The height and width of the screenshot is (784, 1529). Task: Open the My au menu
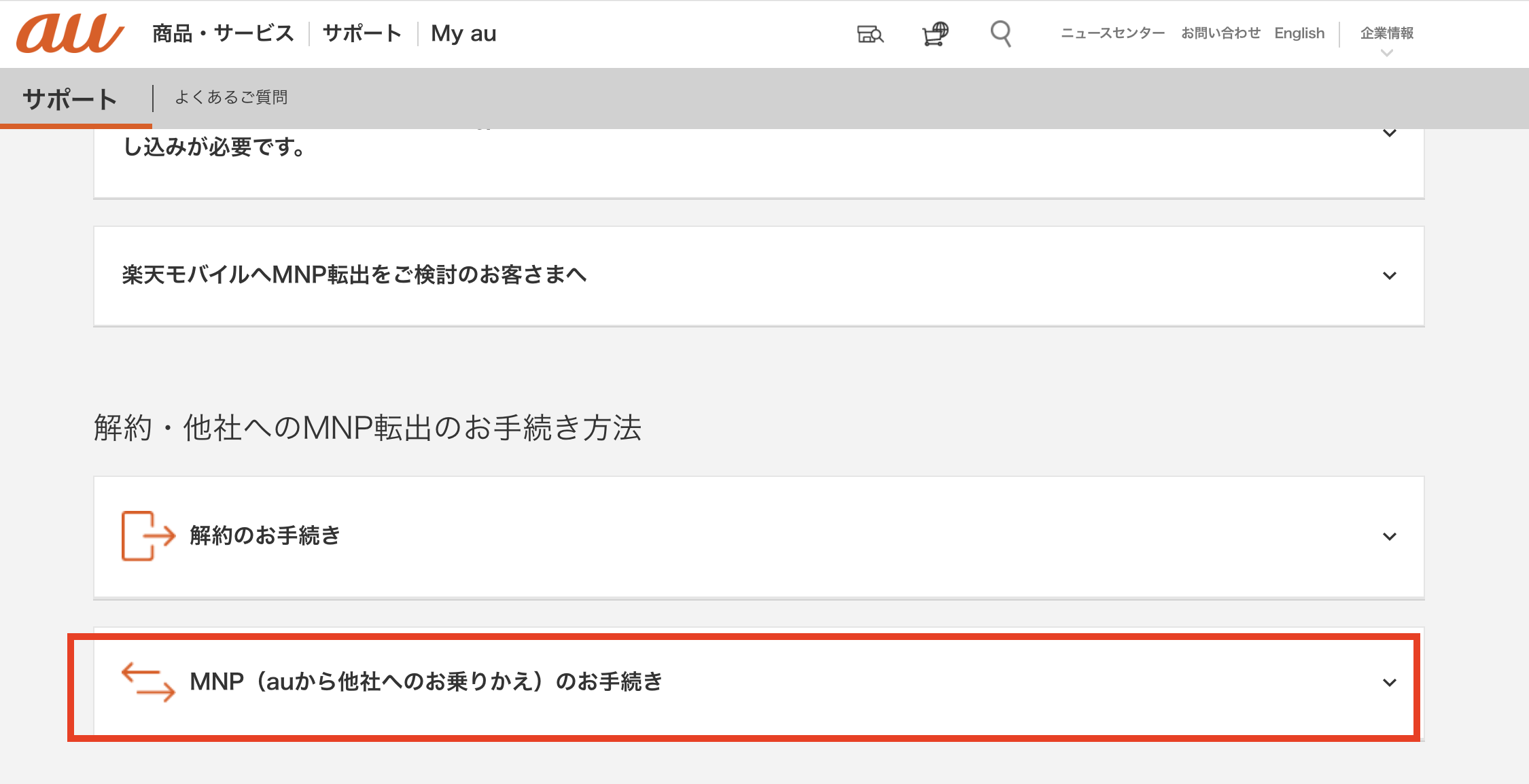click(x=463, y=33)
